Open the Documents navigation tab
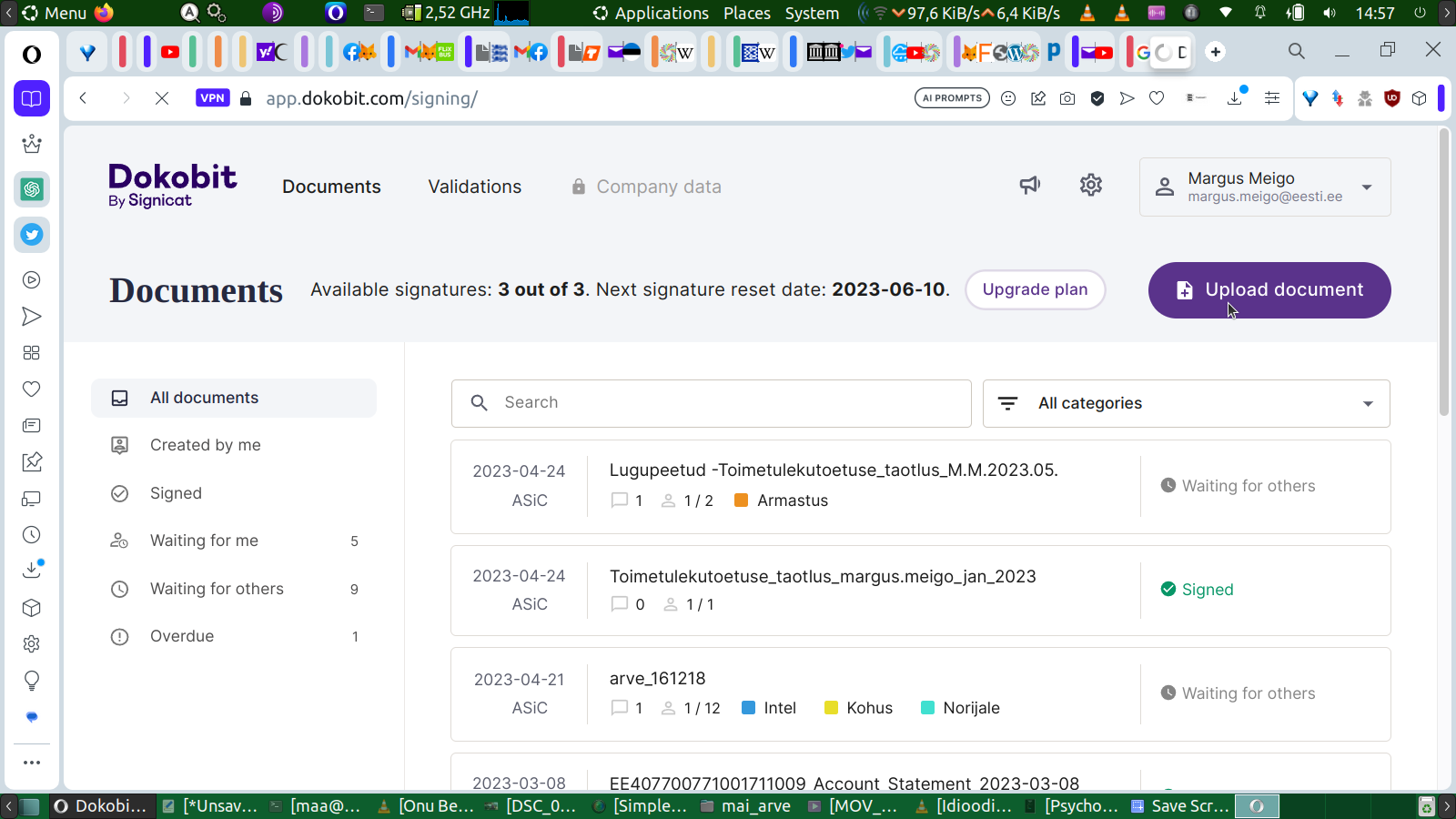The image size is (1456, 819). (x=331, y=187)
